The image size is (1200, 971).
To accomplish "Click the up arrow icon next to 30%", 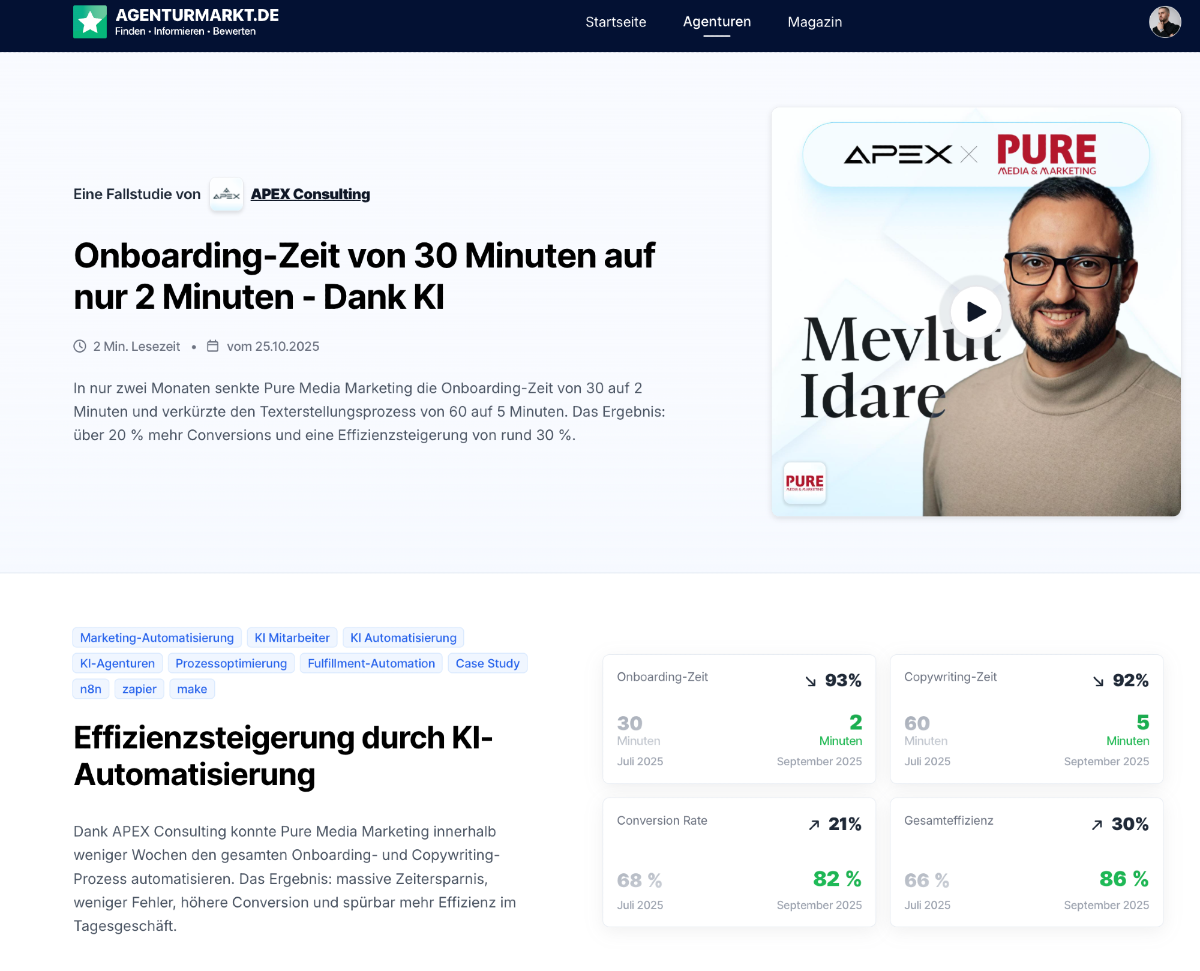I will pyautogui.click(x=1097, y=825).
